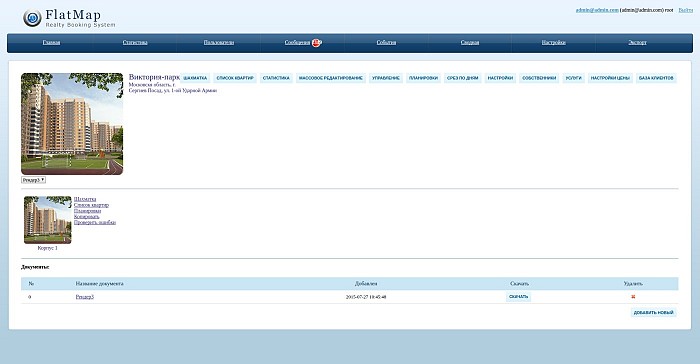Open the База клиентов tab
Image resolution: width=700 pixels, height=364 pixels.
(656, 78)
